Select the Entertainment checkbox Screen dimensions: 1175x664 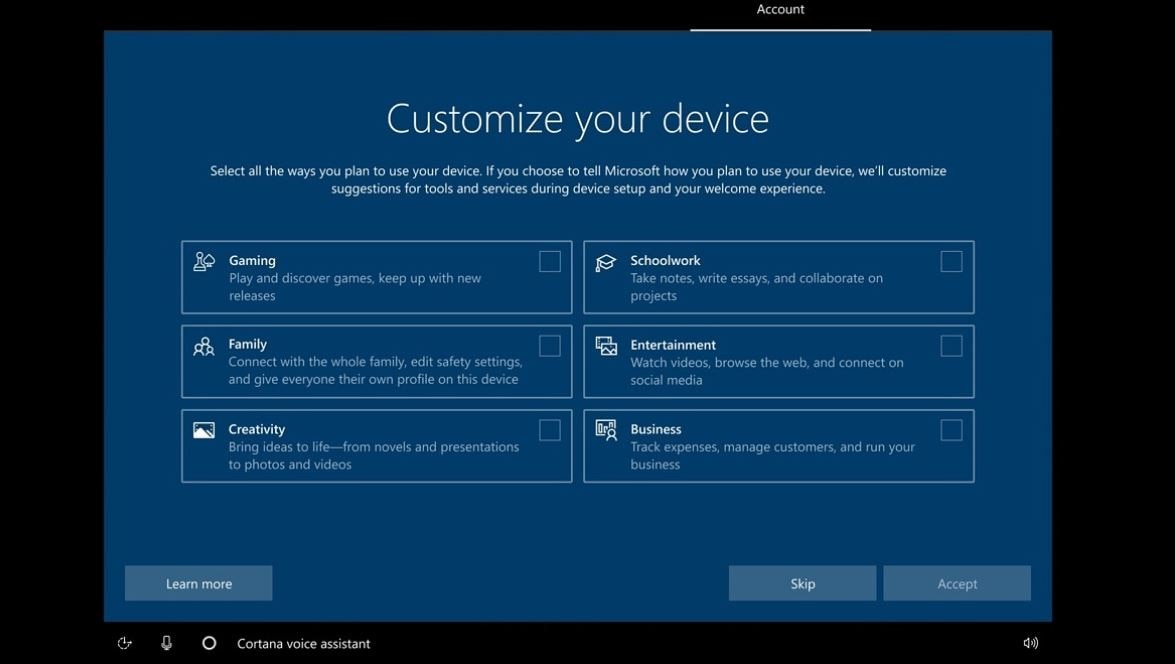(951, 346)
